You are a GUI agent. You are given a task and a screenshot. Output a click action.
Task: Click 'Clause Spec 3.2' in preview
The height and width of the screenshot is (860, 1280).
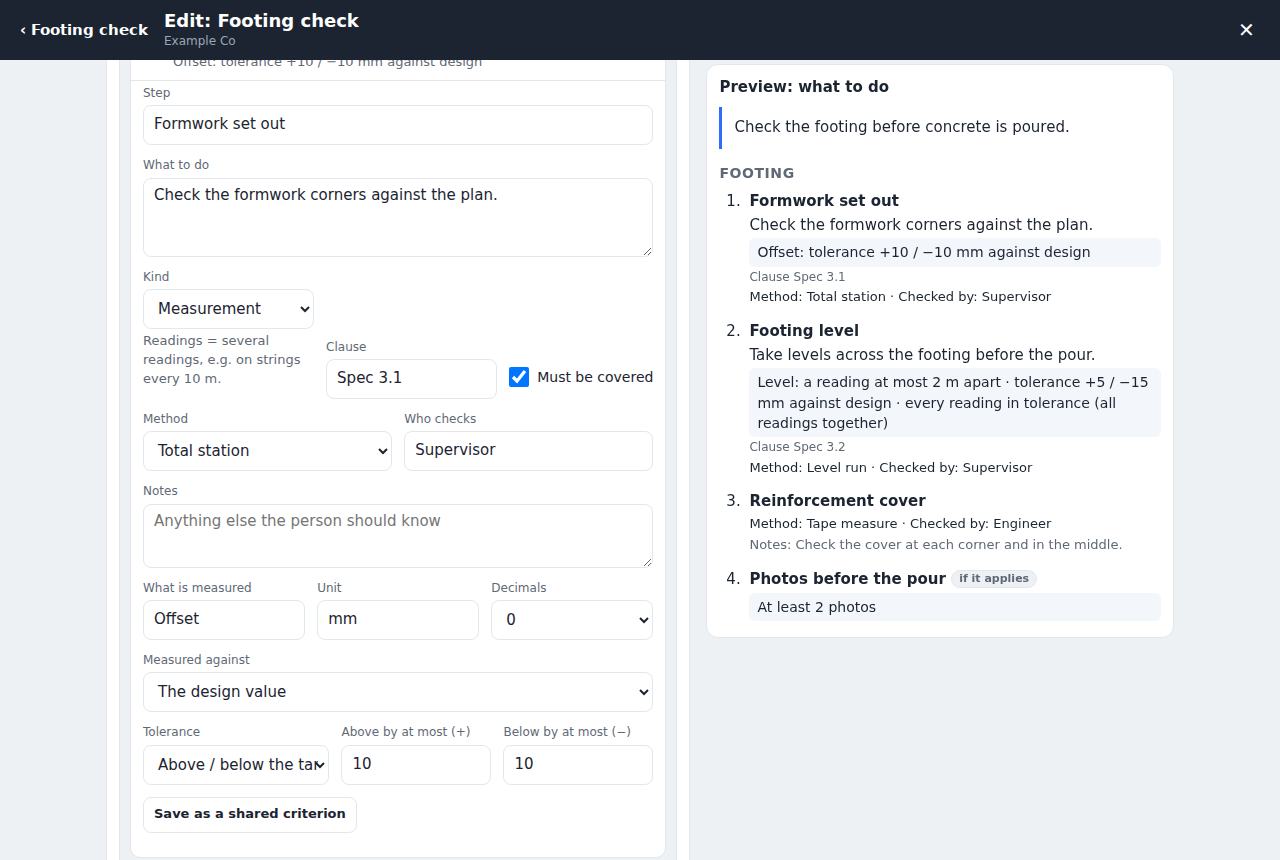click(x=797, y=447)
